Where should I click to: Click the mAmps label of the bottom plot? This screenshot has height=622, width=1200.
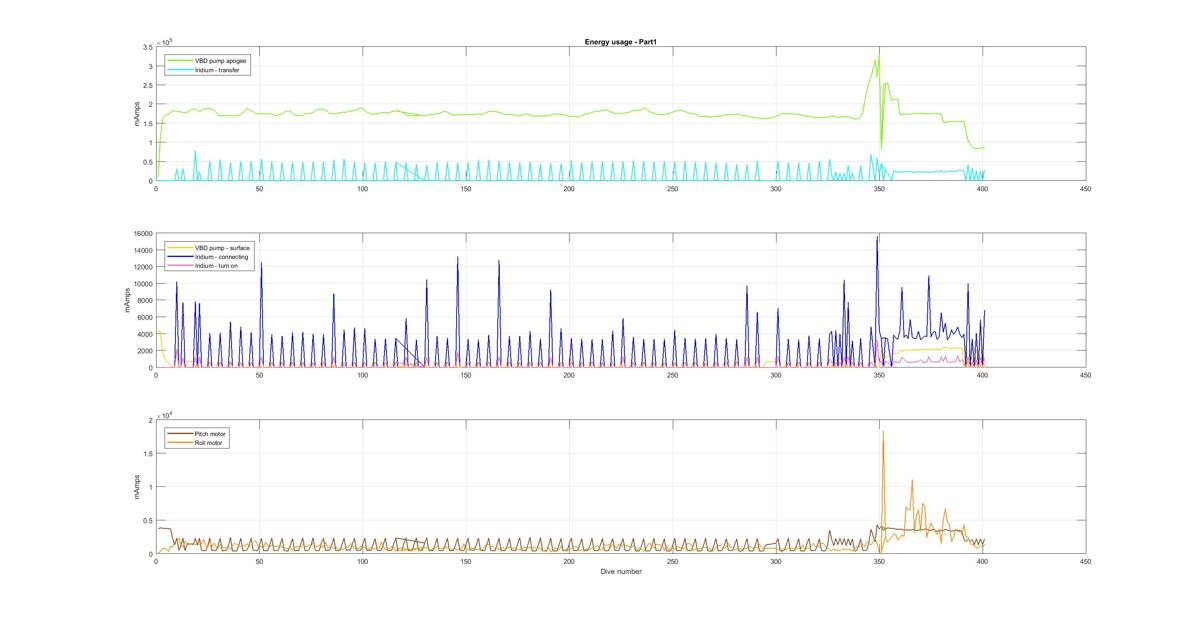(137, 487)
